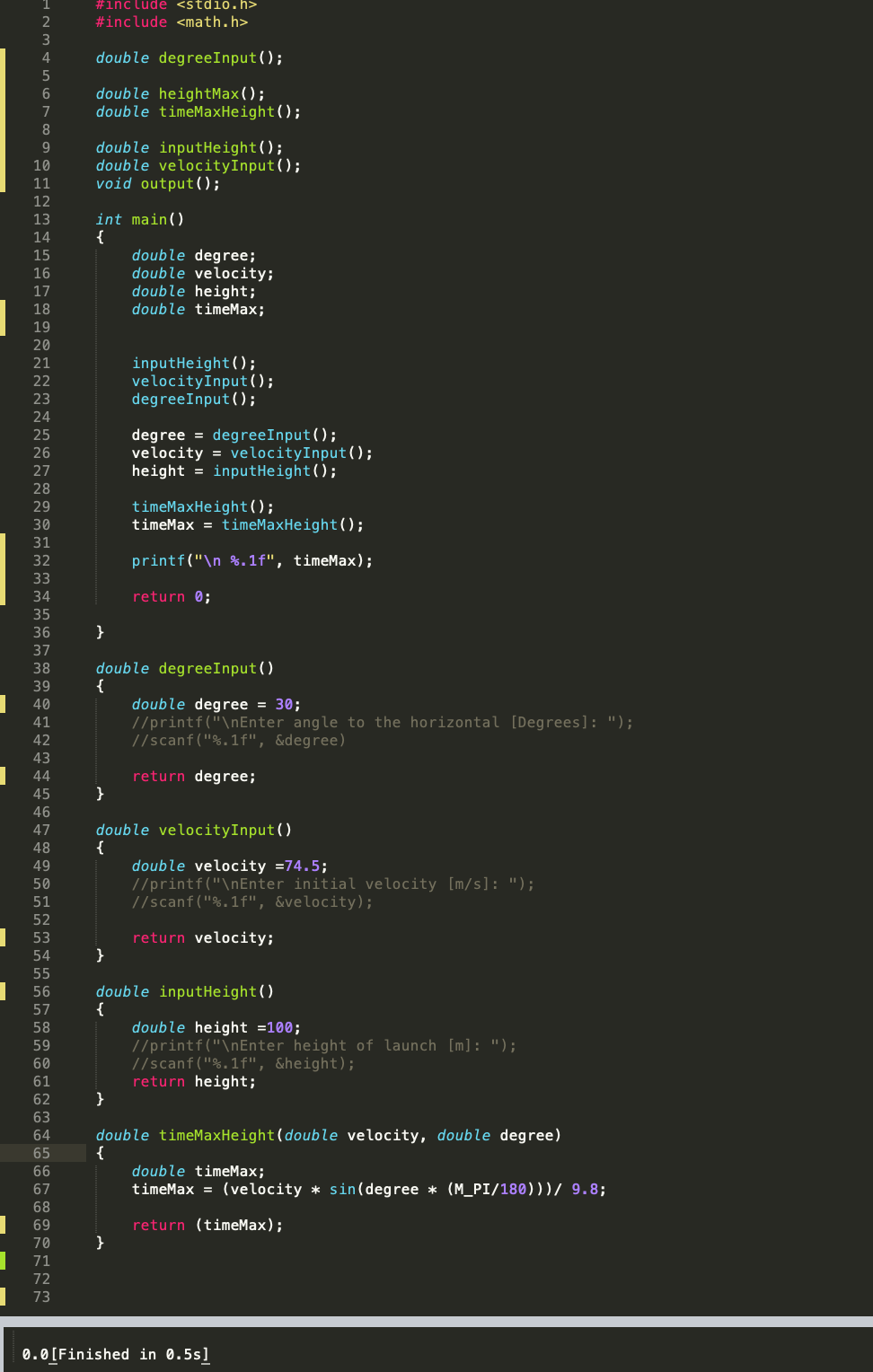Select the return 0 statement on line 34
This screenshot has height=1372, width=873.
[171, 596]
